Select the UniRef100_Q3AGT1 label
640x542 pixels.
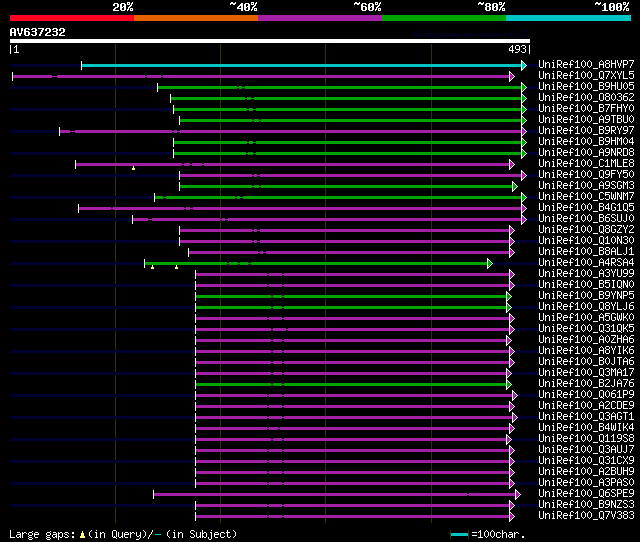[586, 417]
